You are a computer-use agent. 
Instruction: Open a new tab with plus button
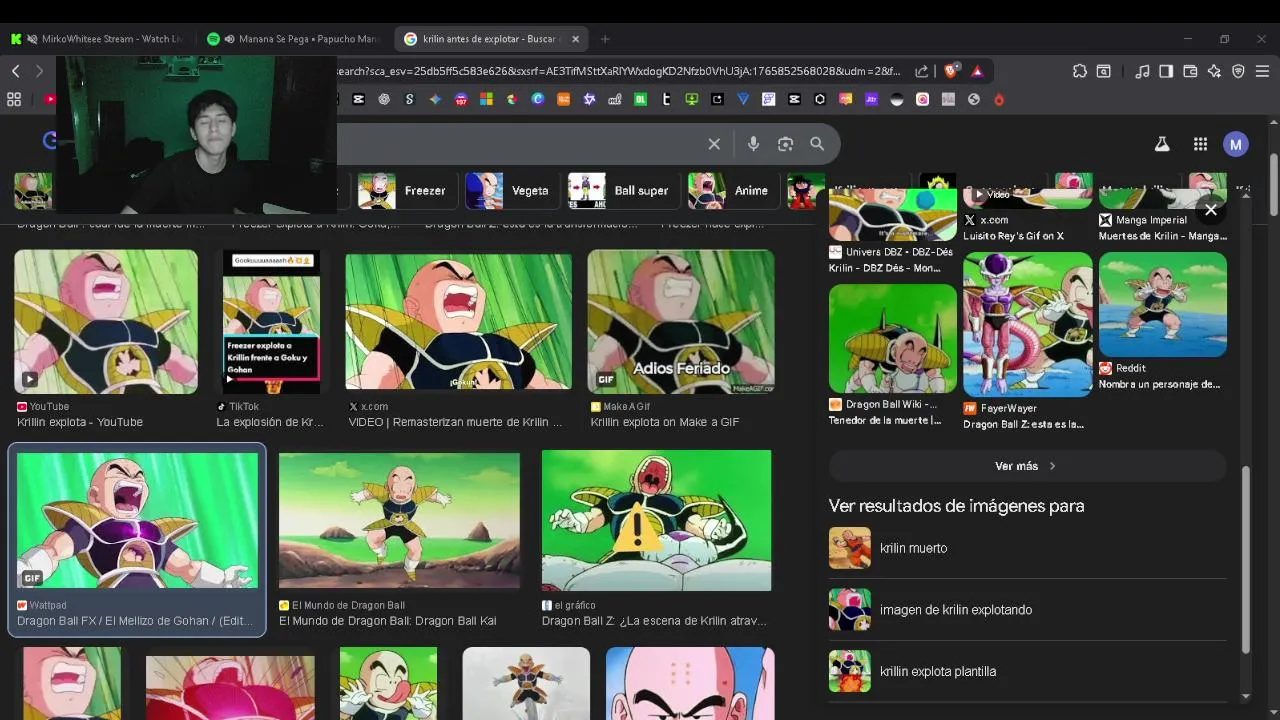point(605,39)
